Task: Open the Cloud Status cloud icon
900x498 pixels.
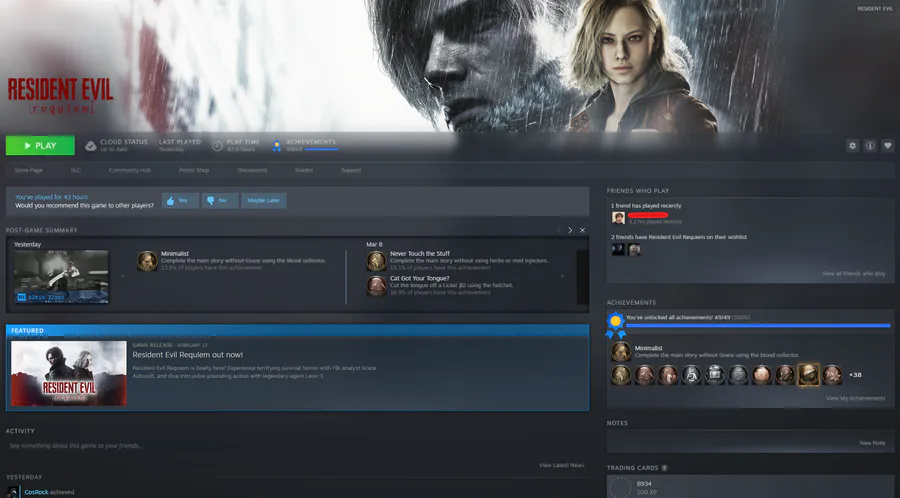Action: [91, 146]
